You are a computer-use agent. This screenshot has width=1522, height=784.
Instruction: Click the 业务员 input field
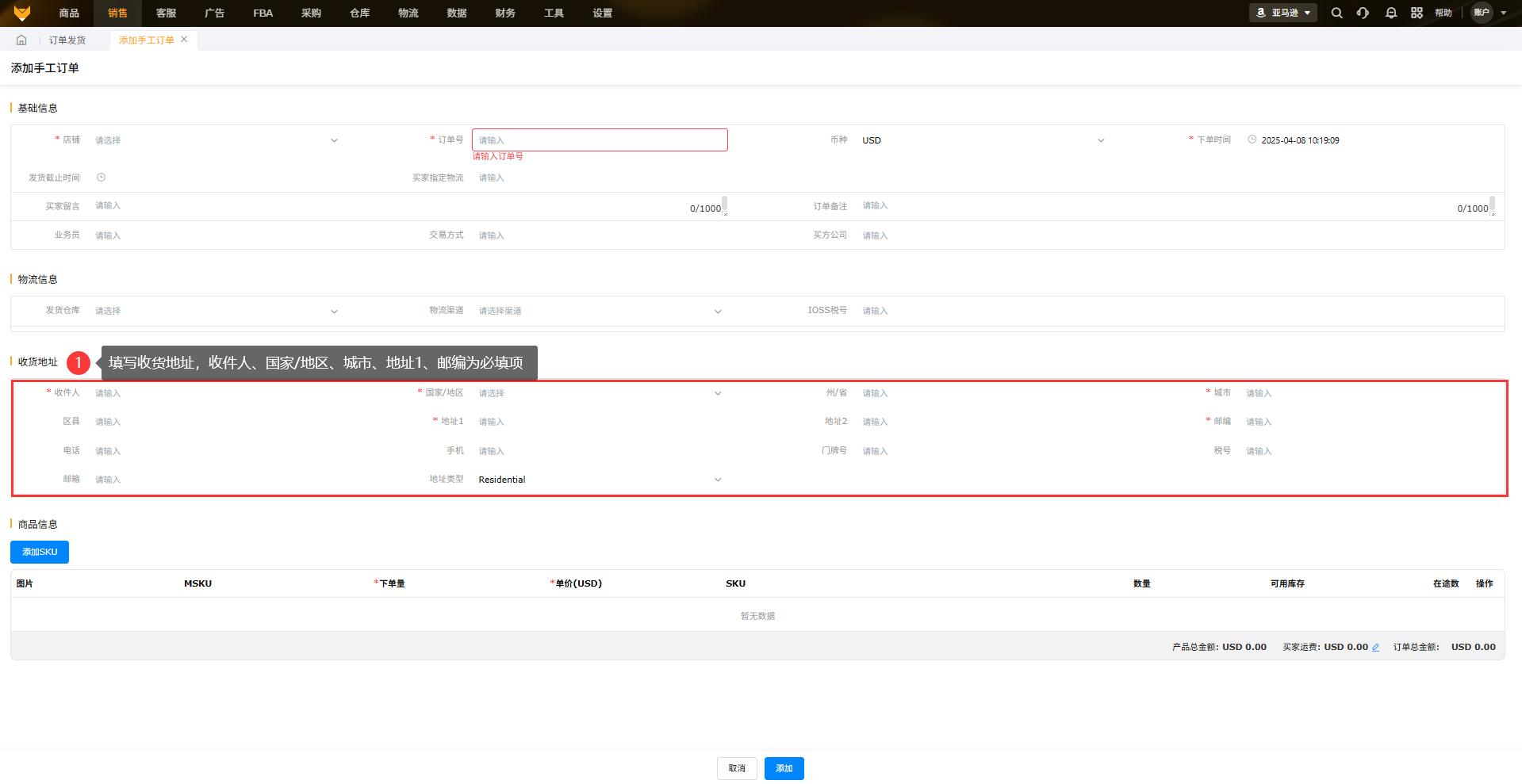tap(217, 235)
